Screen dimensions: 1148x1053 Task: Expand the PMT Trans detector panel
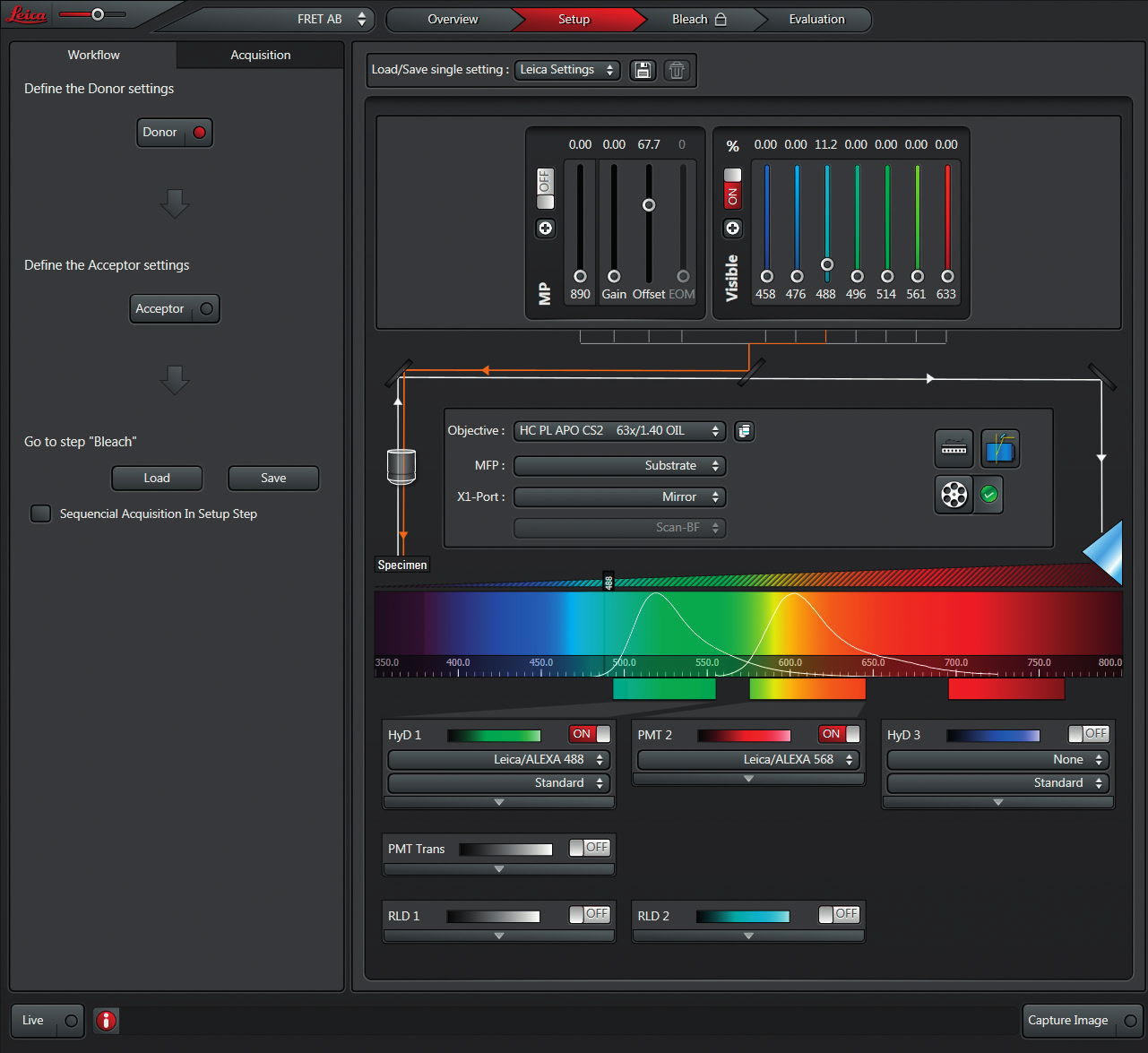[x=499, y=869]
